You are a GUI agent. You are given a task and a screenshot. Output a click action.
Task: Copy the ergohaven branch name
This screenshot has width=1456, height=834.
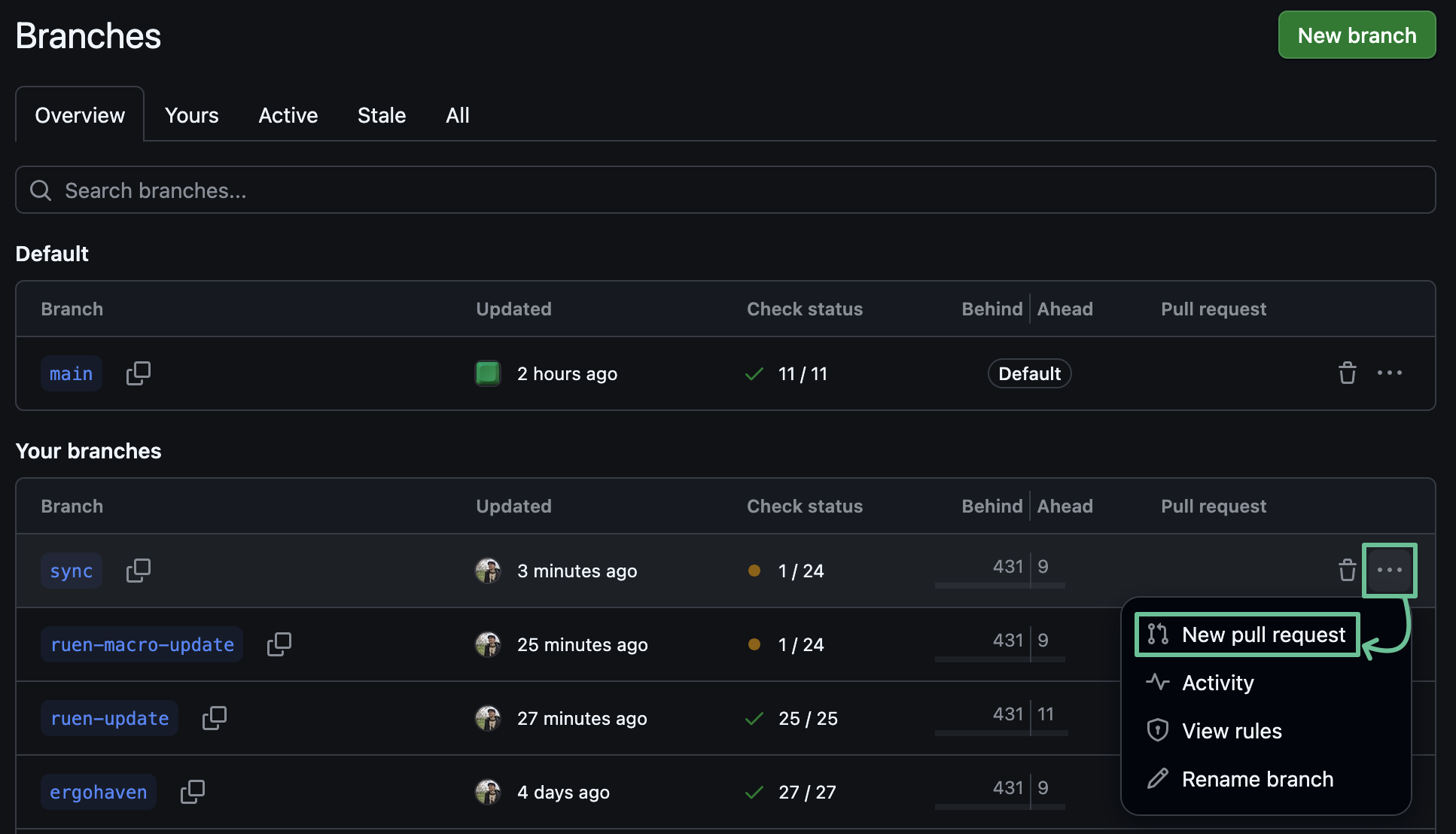(x=192, y=792)
